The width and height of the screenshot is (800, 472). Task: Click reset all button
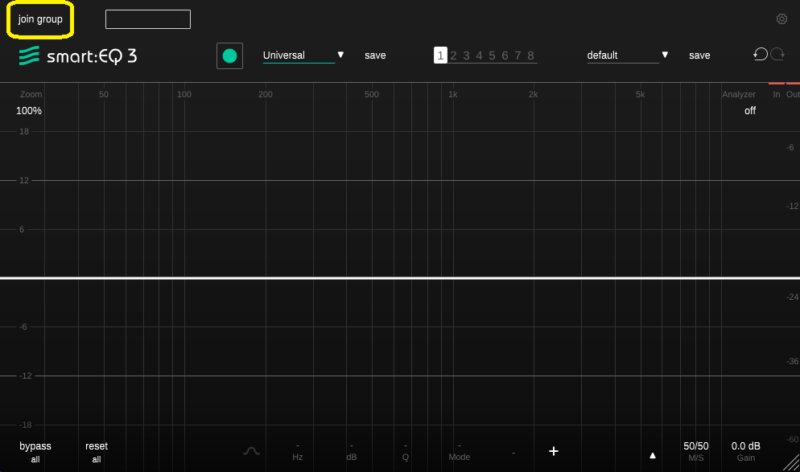(x=96, y=451)
